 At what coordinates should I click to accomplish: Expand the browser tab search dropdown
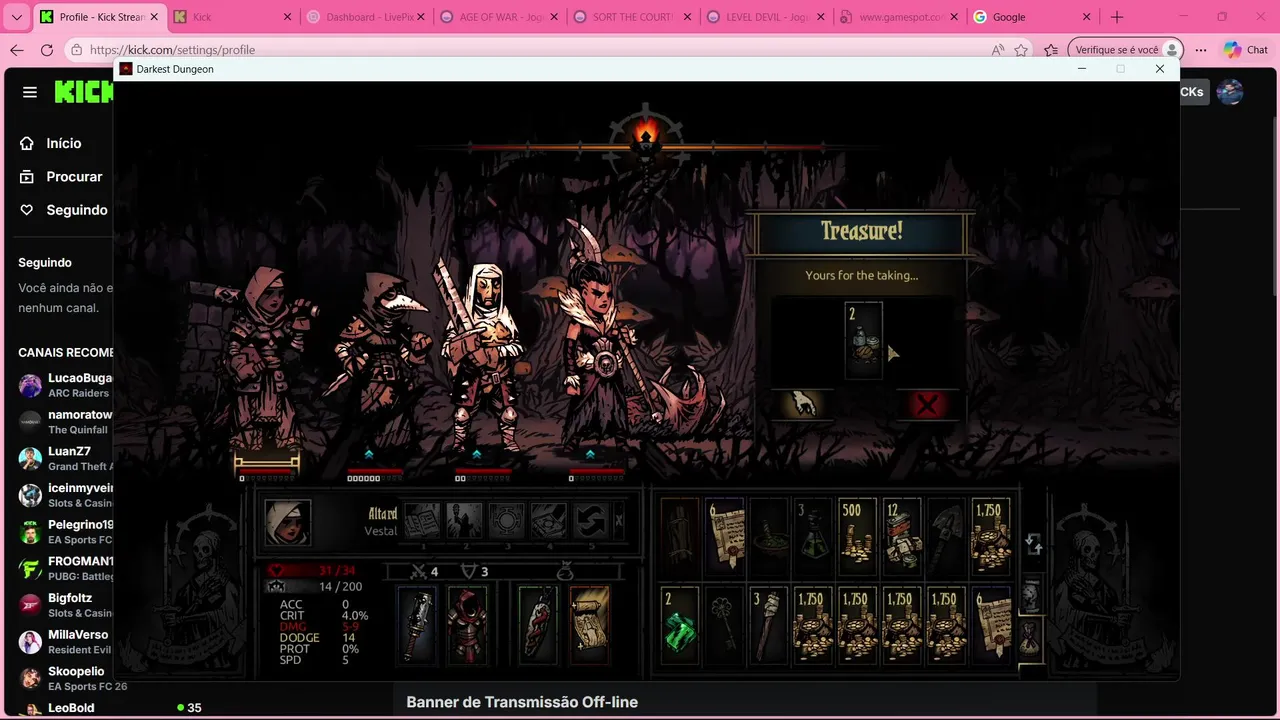point(16,17)
